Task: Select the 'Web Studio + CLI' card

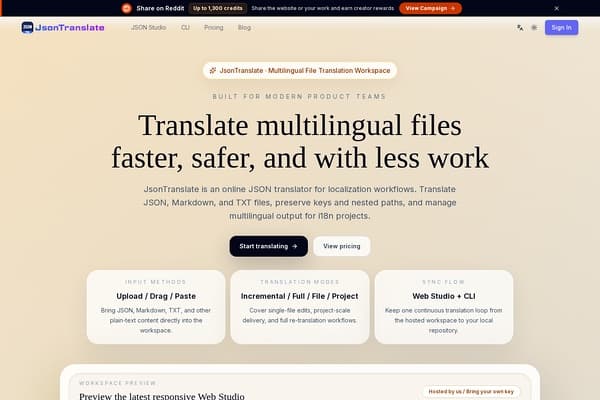Action: (x=443, y=307)
